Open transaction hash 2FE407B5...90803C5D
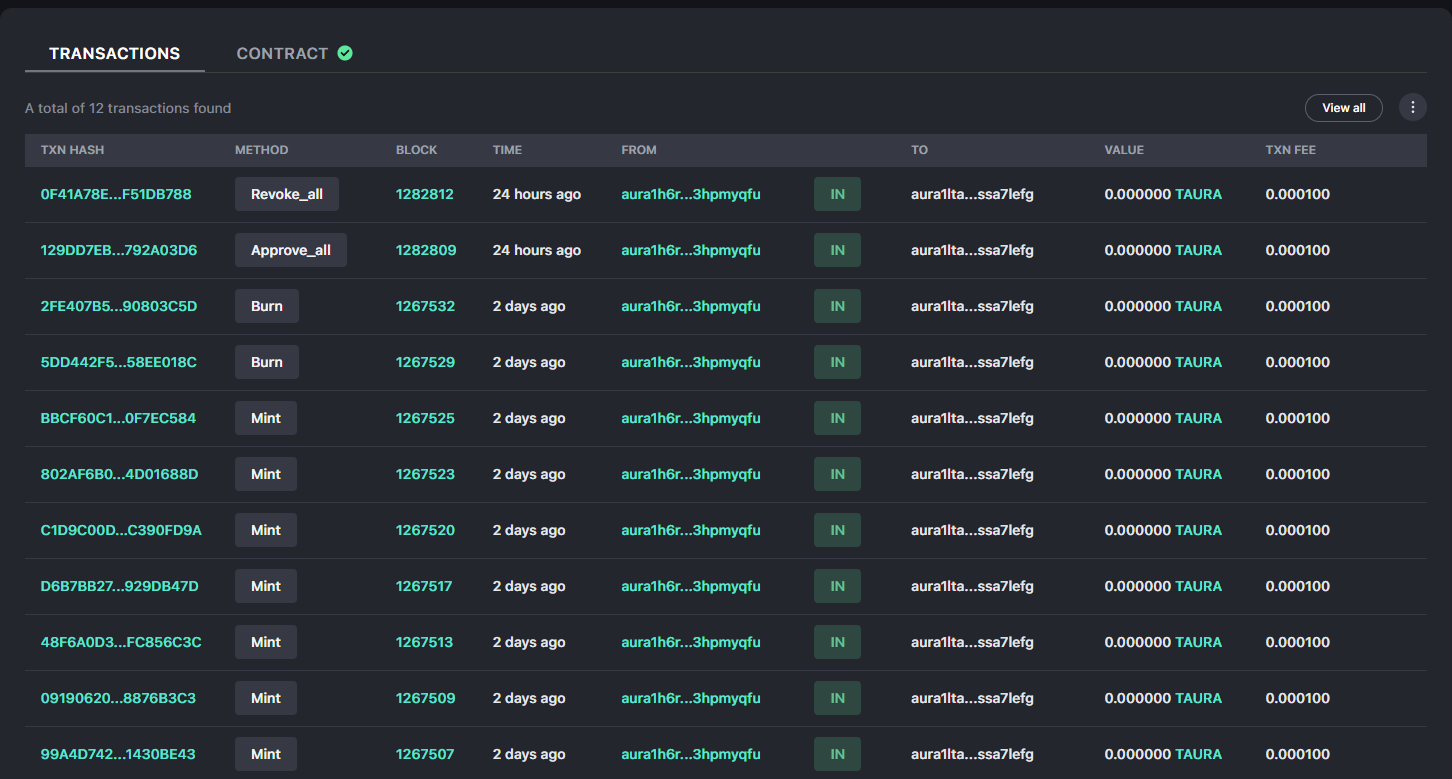This screenshot has width=1452, height=779. [x=119, y=306]
